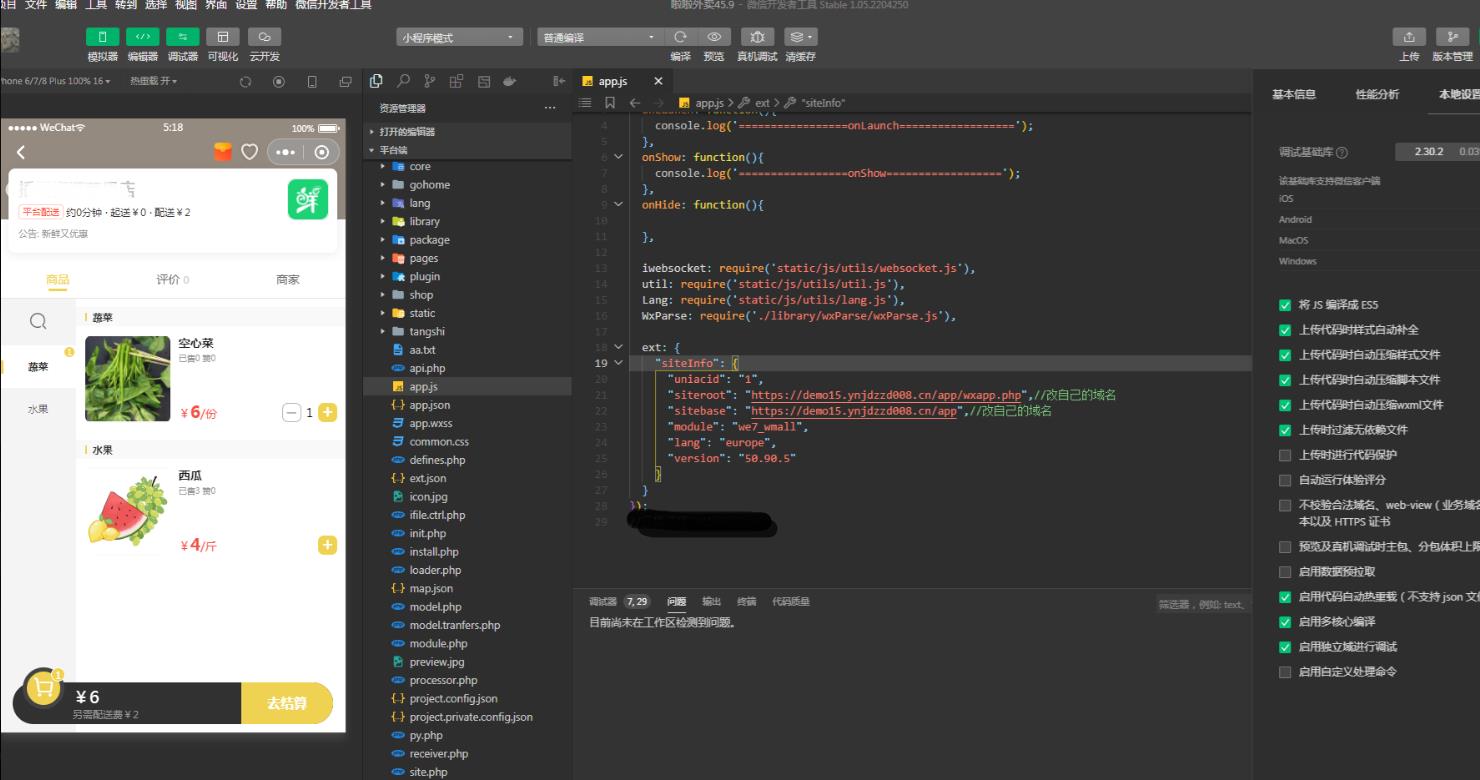Uncheck 上传代码时样式自动补全

point(1285,330)
